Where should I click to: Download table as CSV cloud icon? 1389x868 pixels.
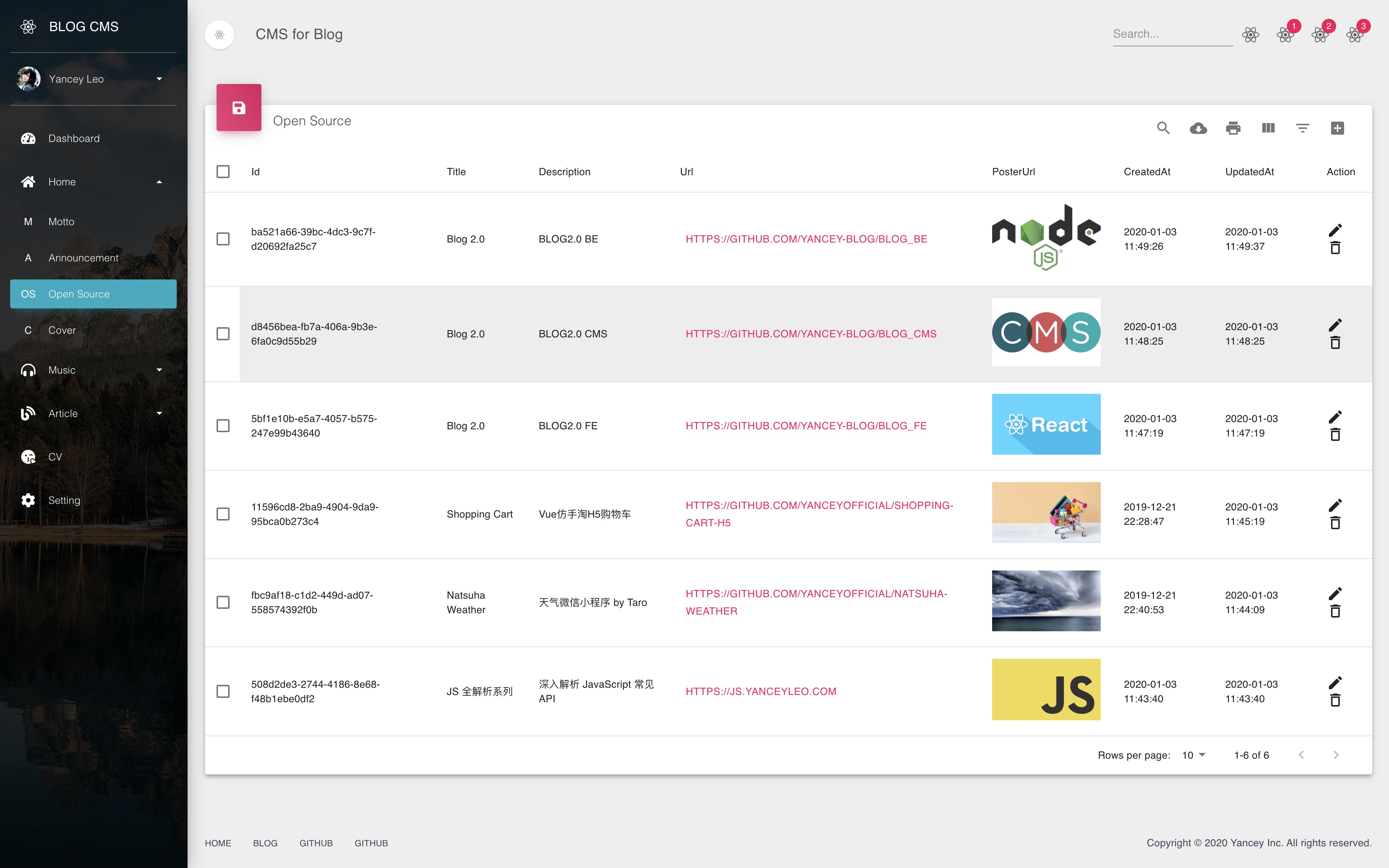1199,128
